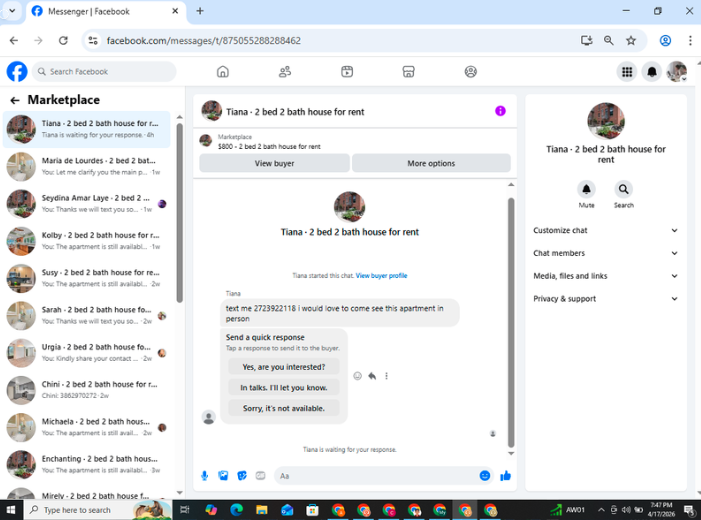The width and height of the screenshot is (701, 520).
Task: Attach a photo file icon
Action: [x=223, y=476]
